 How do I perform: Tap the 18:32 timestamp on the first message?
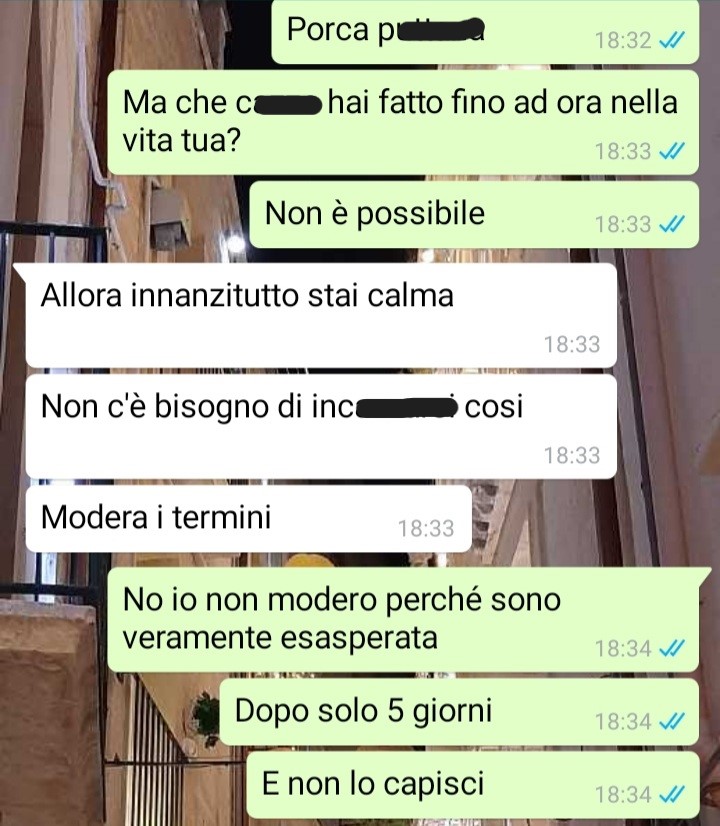[x=623, y=41]
